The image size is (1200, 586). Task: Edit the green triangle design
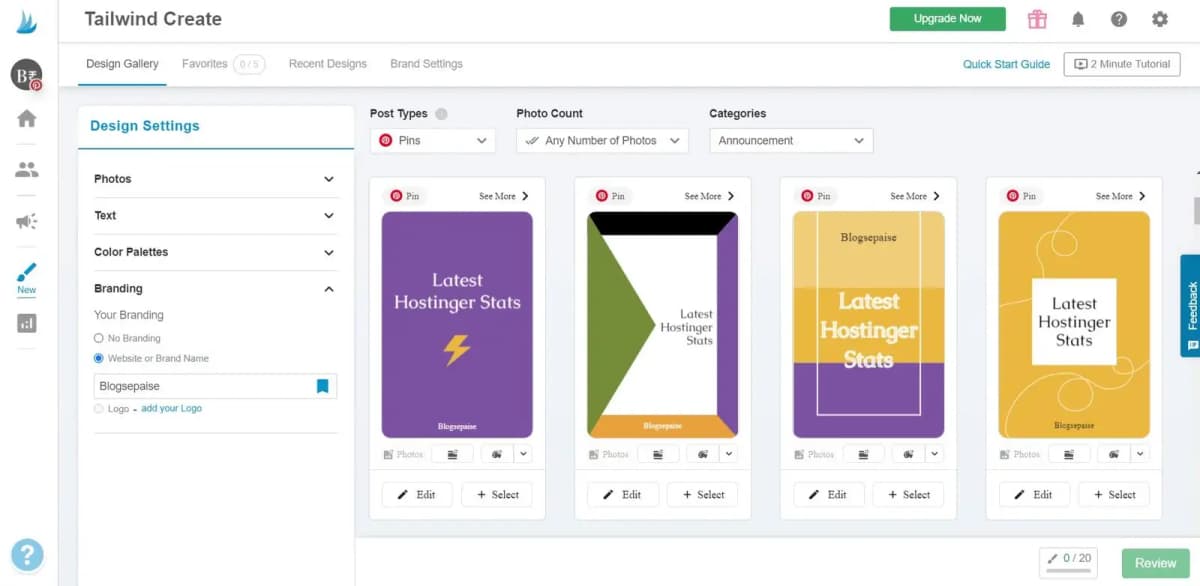(623, 494)
